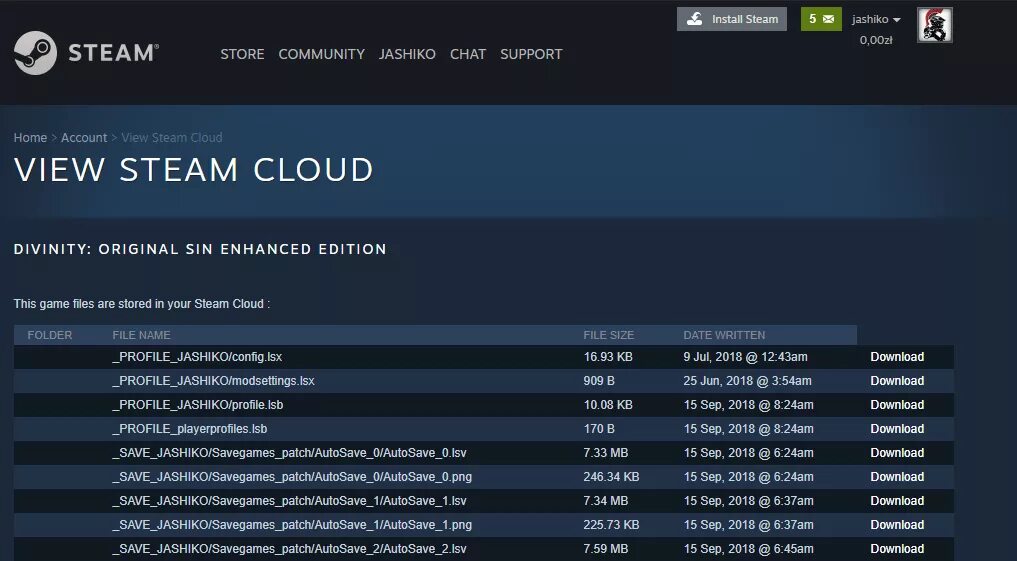Download the modsettings.lsx file
This screenshot has width=1017, height=561.
(x=897, y=381)
